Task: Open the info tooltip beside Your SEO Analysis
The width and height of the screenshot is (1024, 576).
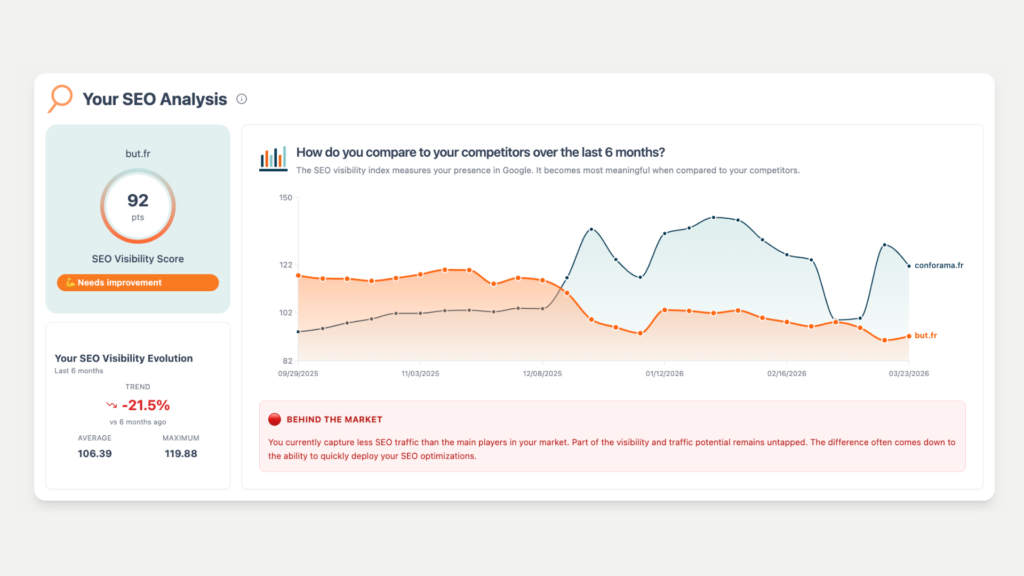Action: [x=241, y=99]
